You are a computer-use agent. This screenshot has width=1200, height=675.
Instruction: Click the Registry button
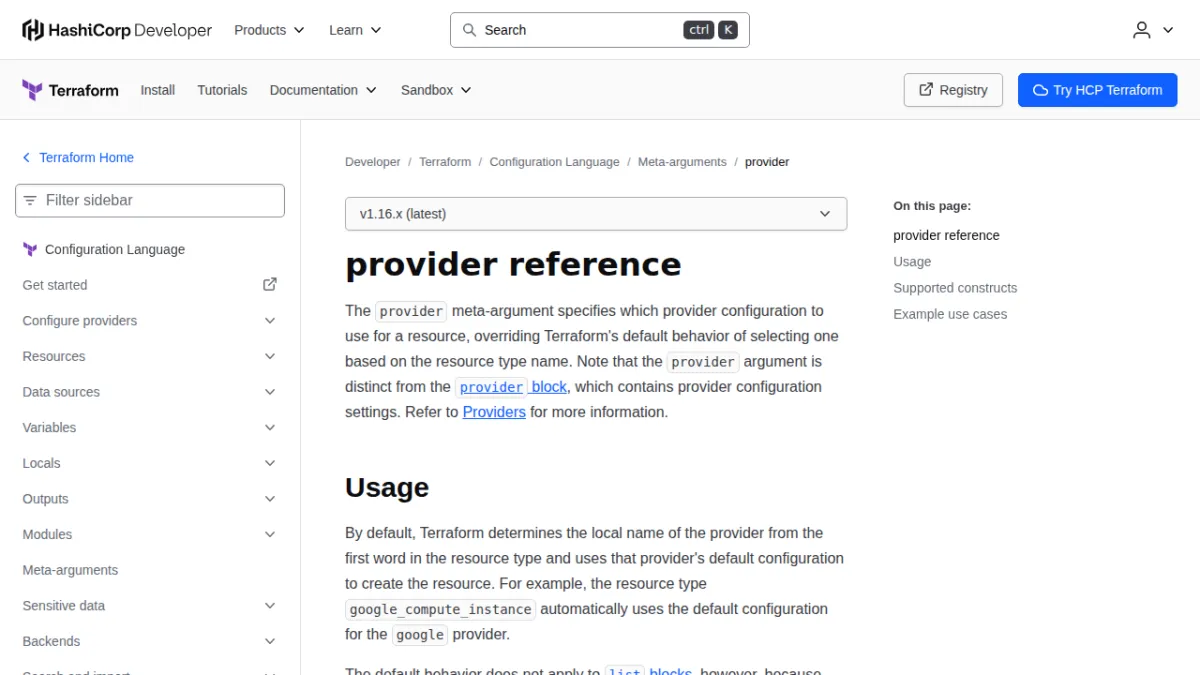coord(953,90)
